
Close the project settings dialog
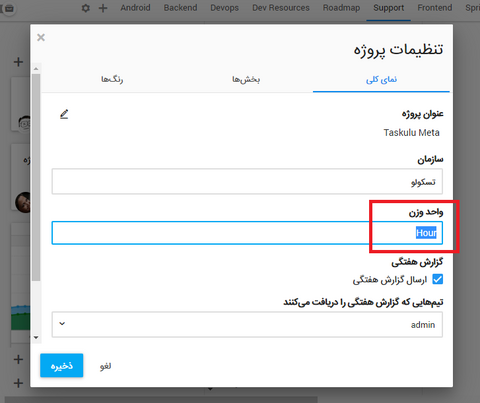tap(41, 37)
